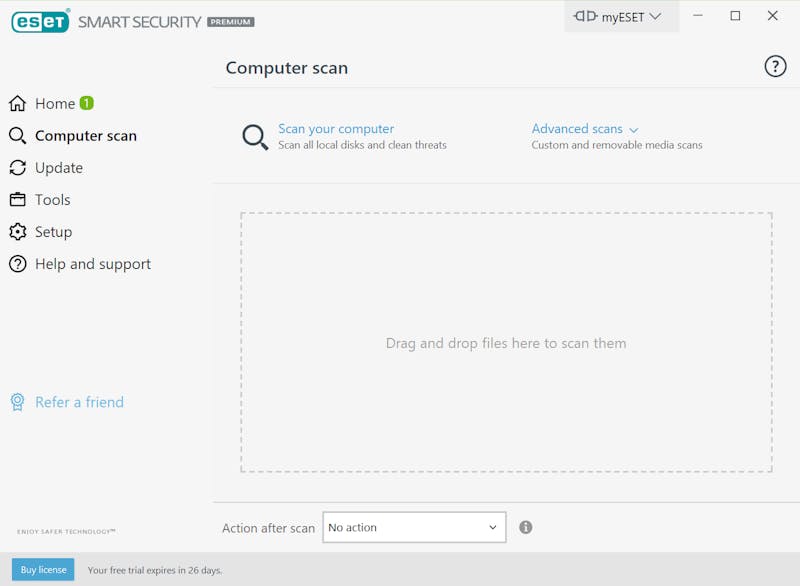Open the Tools section
Image resolution: width=800 pixels, height=586 pixels.
(x=53, y=199)
